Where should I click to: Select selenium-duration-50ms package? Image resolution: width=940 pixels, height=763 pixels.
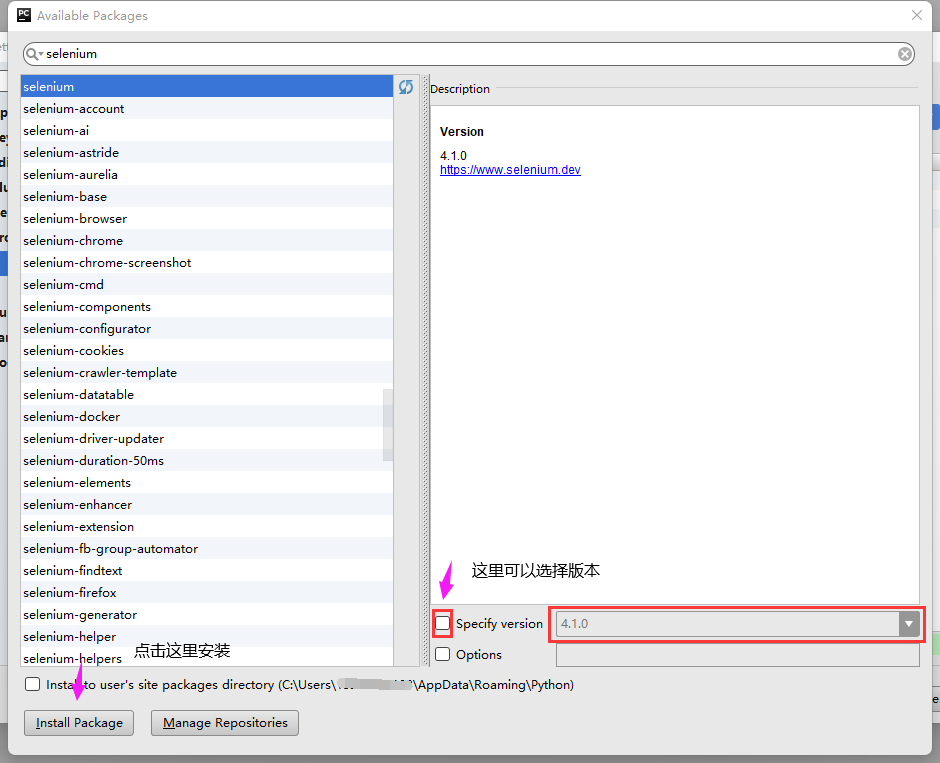coord(207,460)
